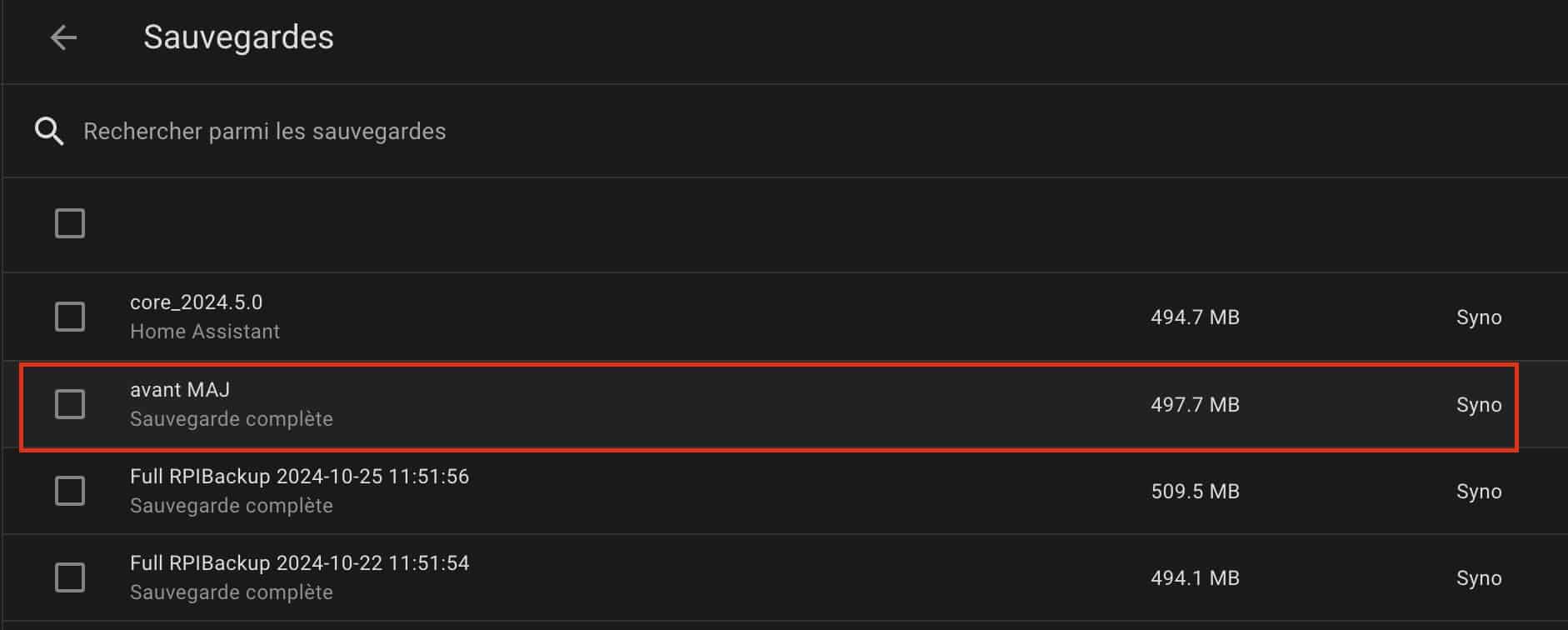Click the 497.7 MB size value
Image resolution: width=1568 pixels, height=630 pixels.
(1195, 405)
